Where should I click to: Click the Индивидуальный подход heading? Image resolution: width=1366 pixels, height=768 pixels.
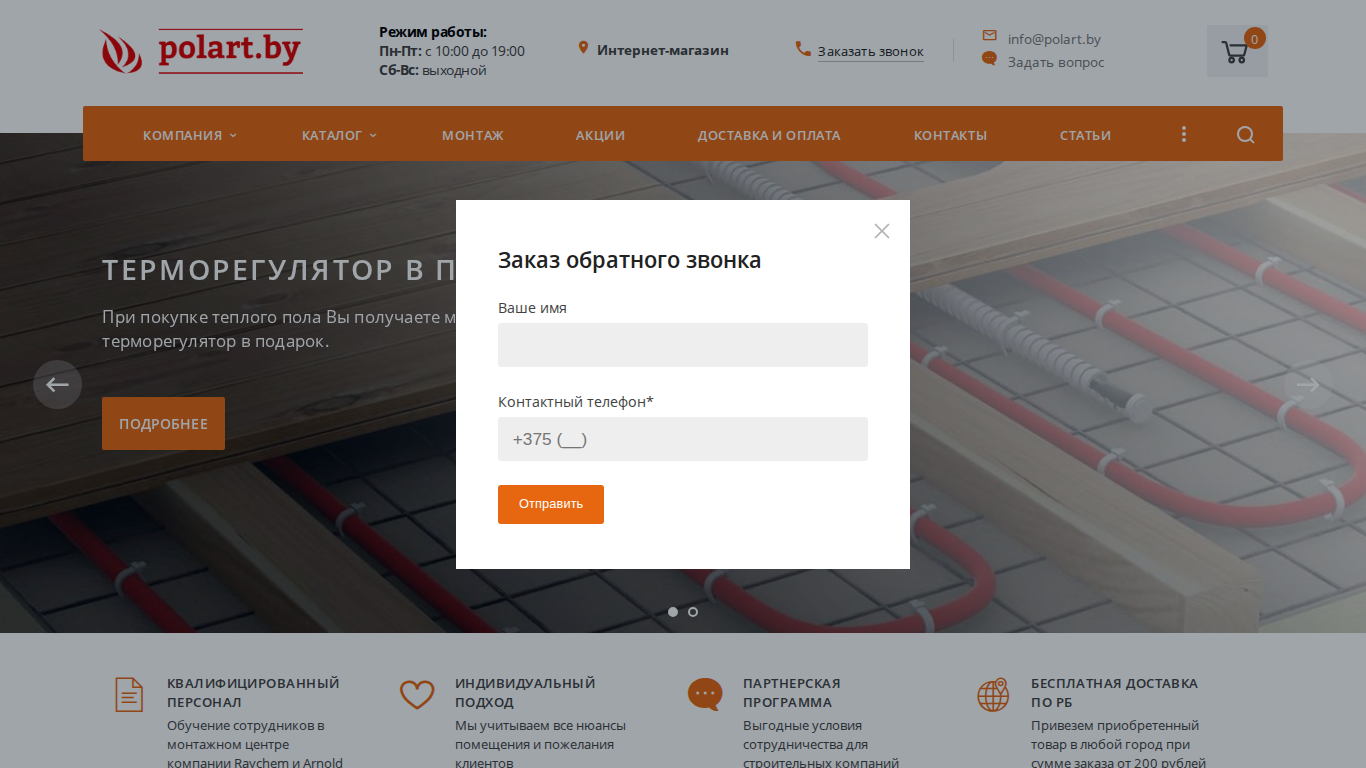(x=525, y=693)
